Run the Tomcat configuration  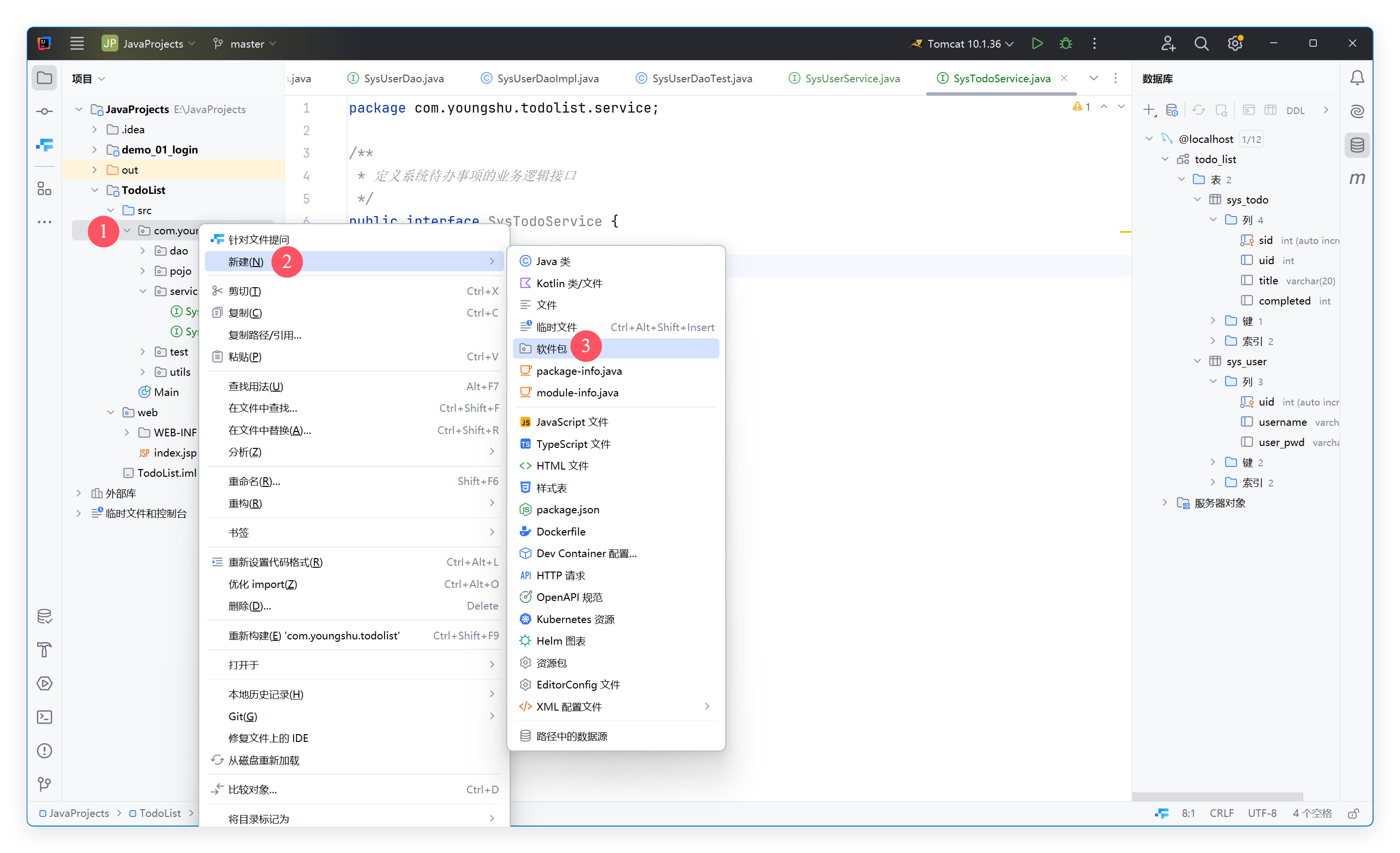pos(1036,43)
